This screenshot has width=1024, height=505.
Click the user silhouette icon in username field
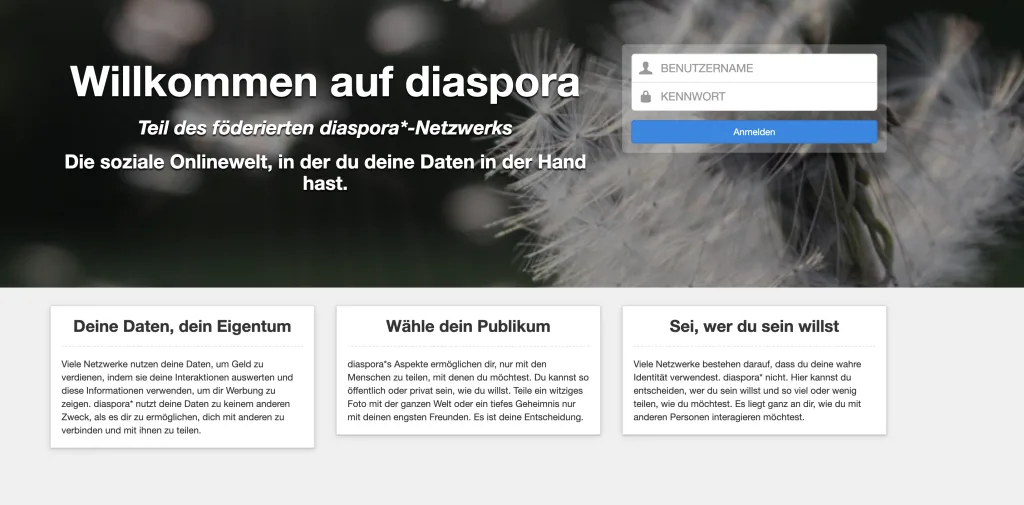pyautogui.click(x=646, y=68)
